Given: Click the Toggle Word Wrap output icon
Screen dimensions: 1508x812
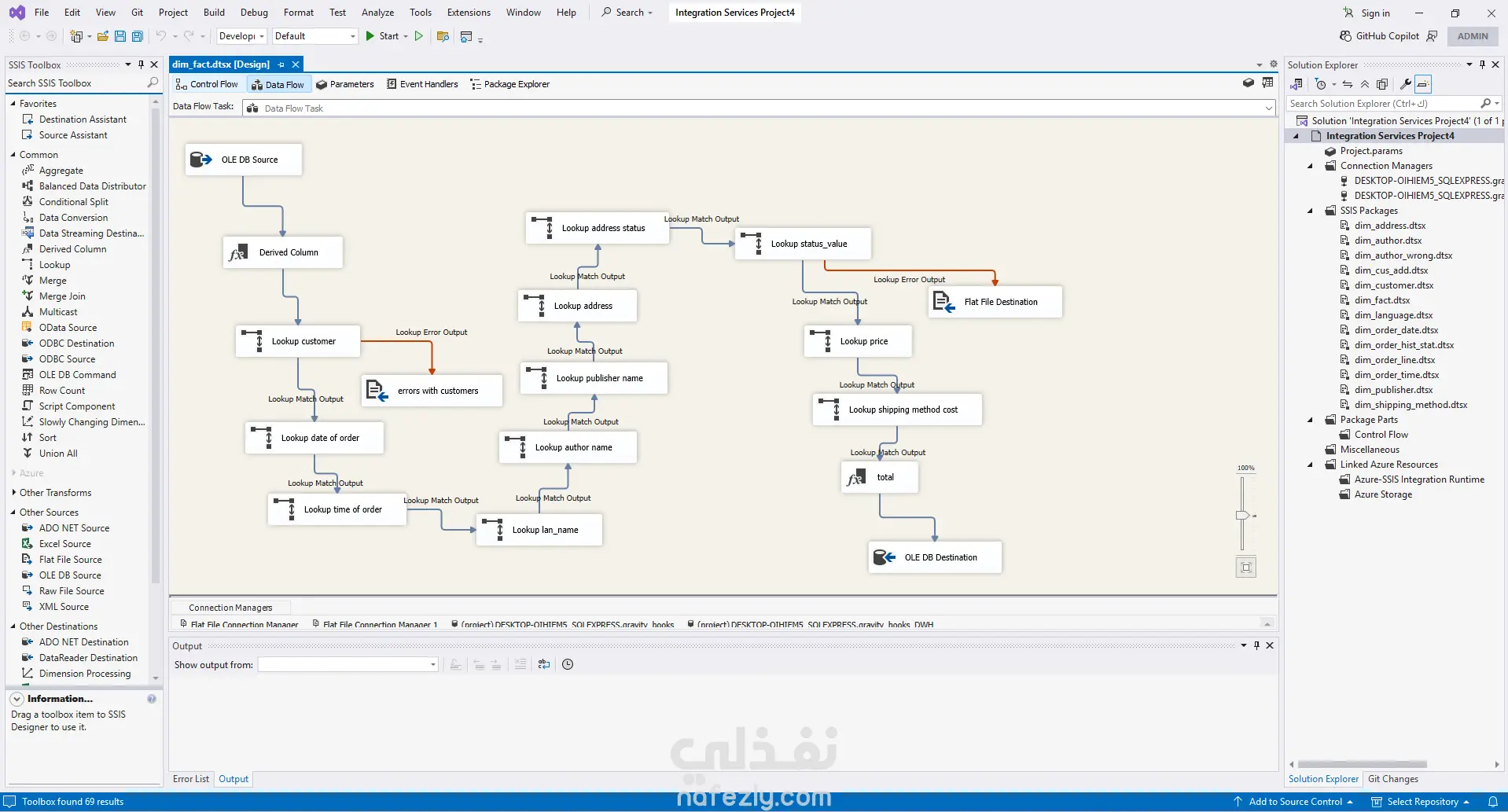Looking at the screenshot, I should click(x=544, y=664).
